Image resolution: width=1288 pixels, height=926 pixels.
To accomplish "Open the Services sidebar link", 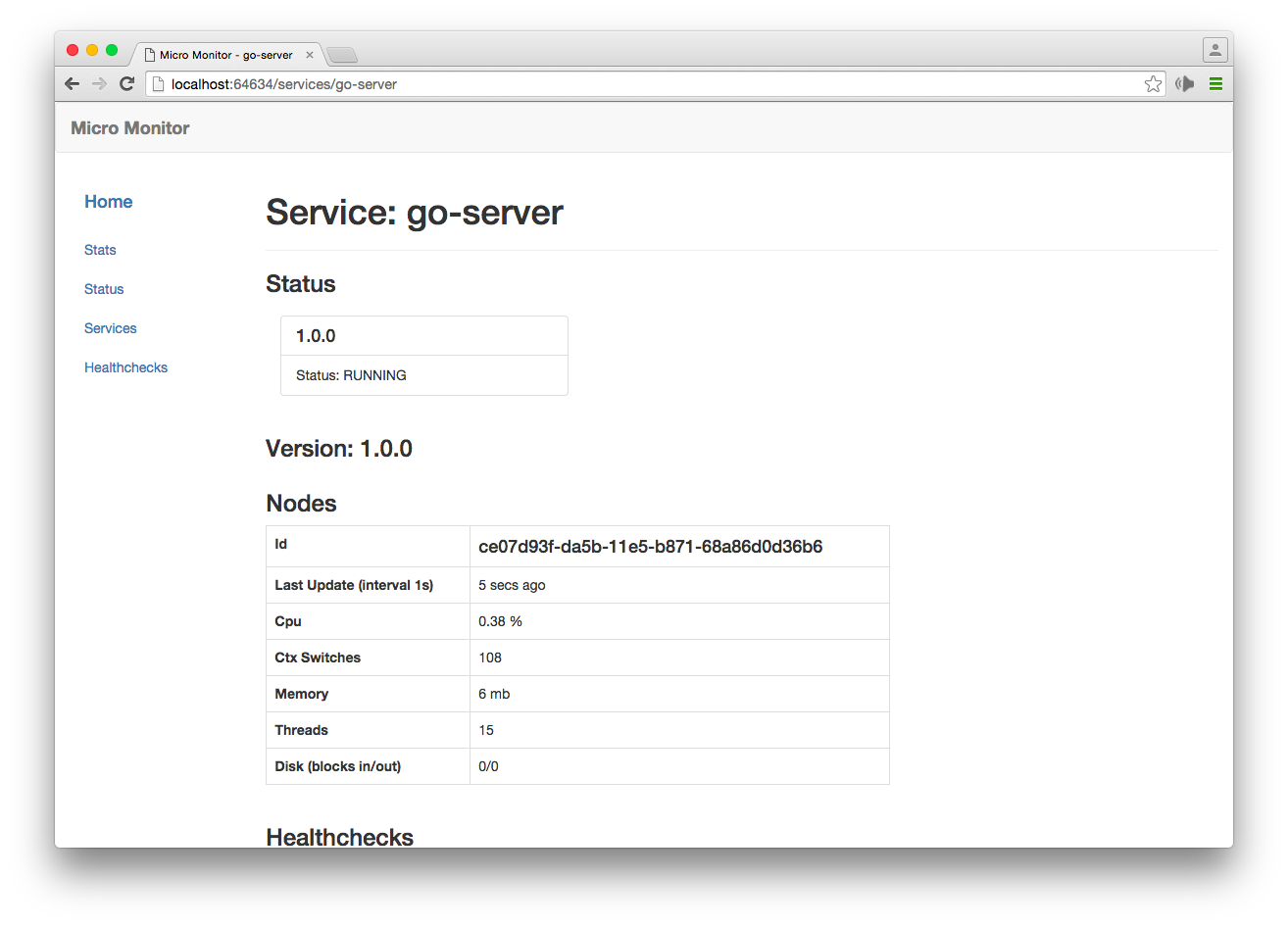I will coord(110,328).
